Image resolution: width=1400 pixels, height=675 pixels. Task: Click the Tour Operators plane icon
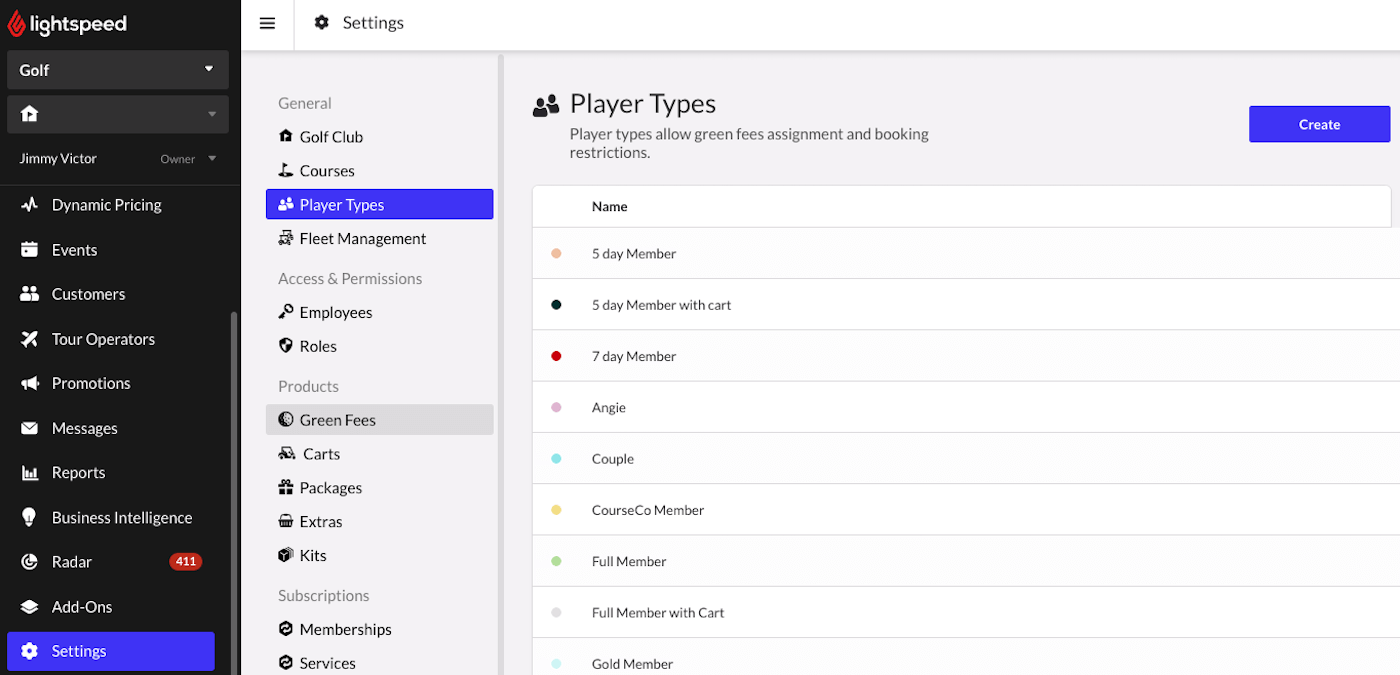[30, 339]
